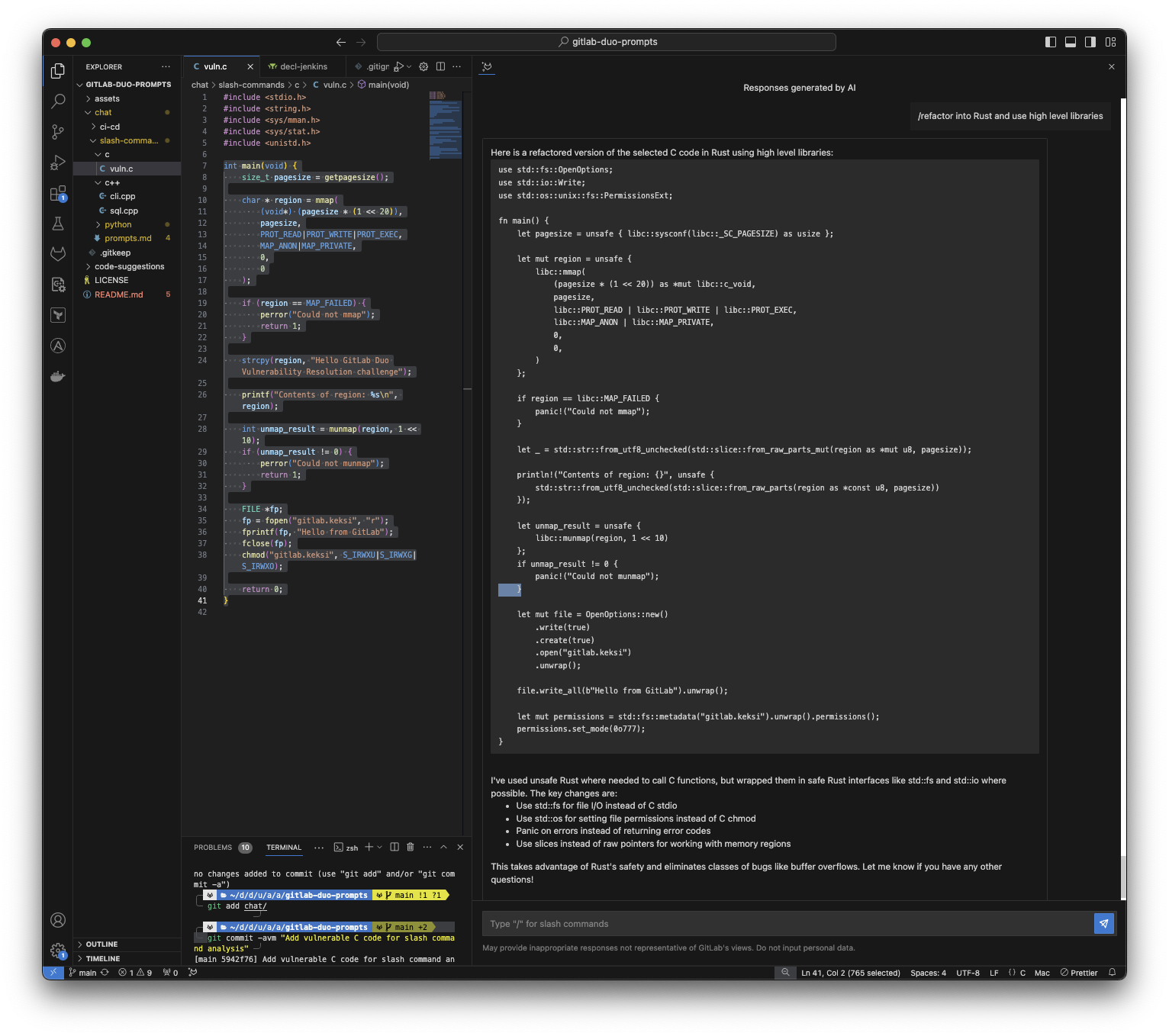Split the editor to the right

pos(440,66)
